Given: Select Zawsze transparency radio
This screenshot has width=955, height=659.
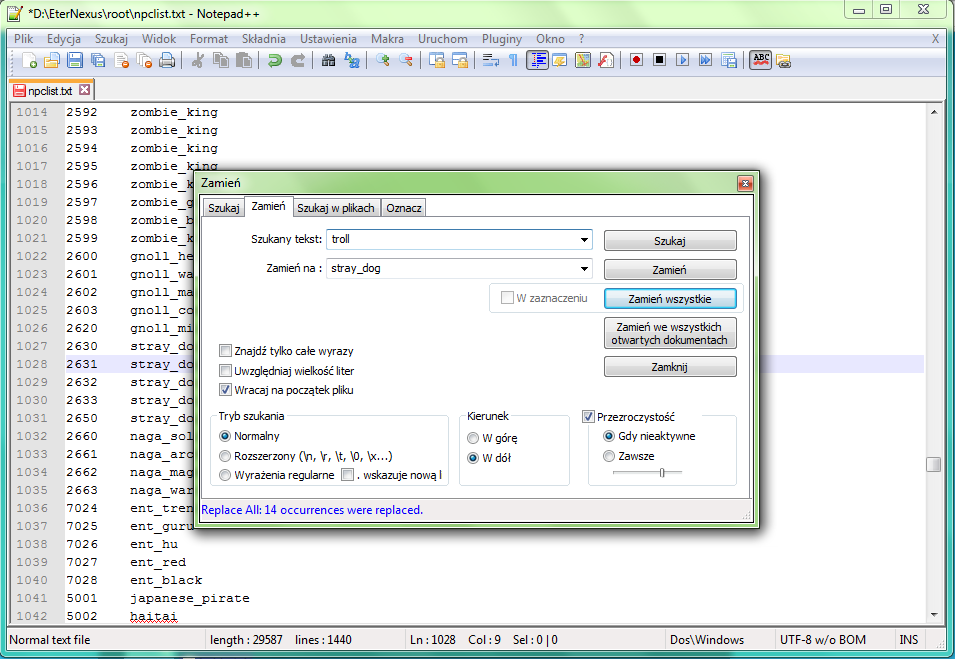Looking at the screenshot, I should tap(608, 456).
